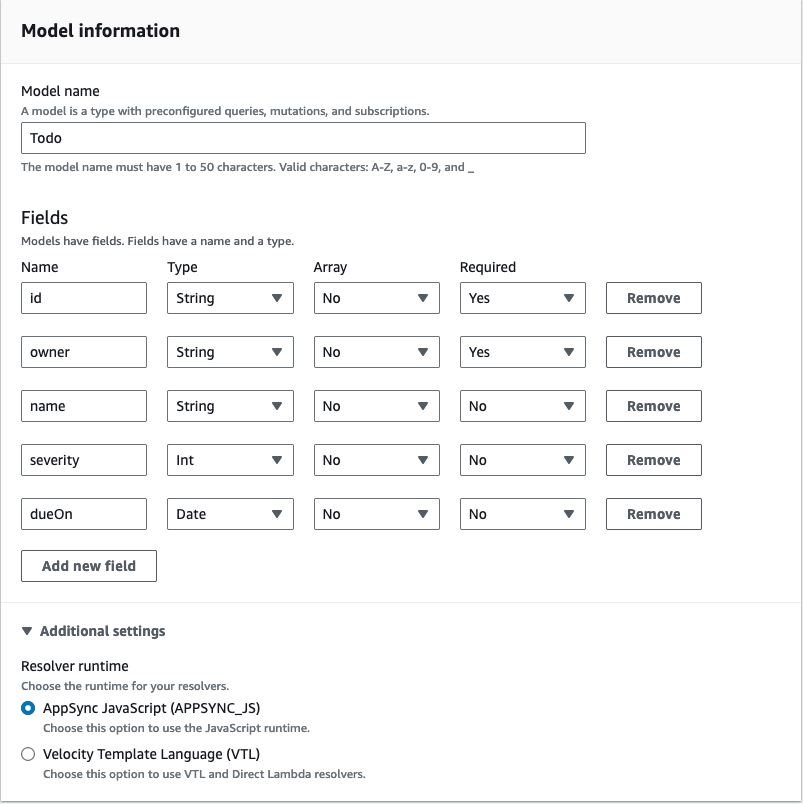Open the Type dropdown for the severity field
Screen dimensions: 803x804
pyautogui.click(x=230, y=459)
